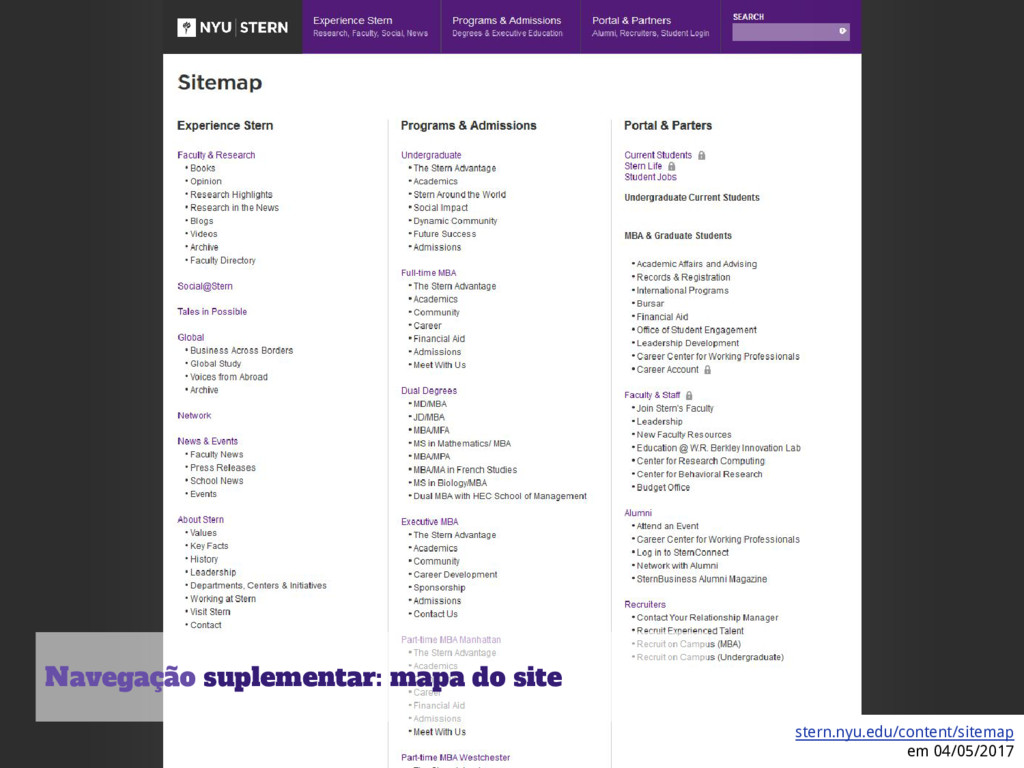1024x768 pixels.
Task: Open Research Highlights link
Action: [231, 195]
